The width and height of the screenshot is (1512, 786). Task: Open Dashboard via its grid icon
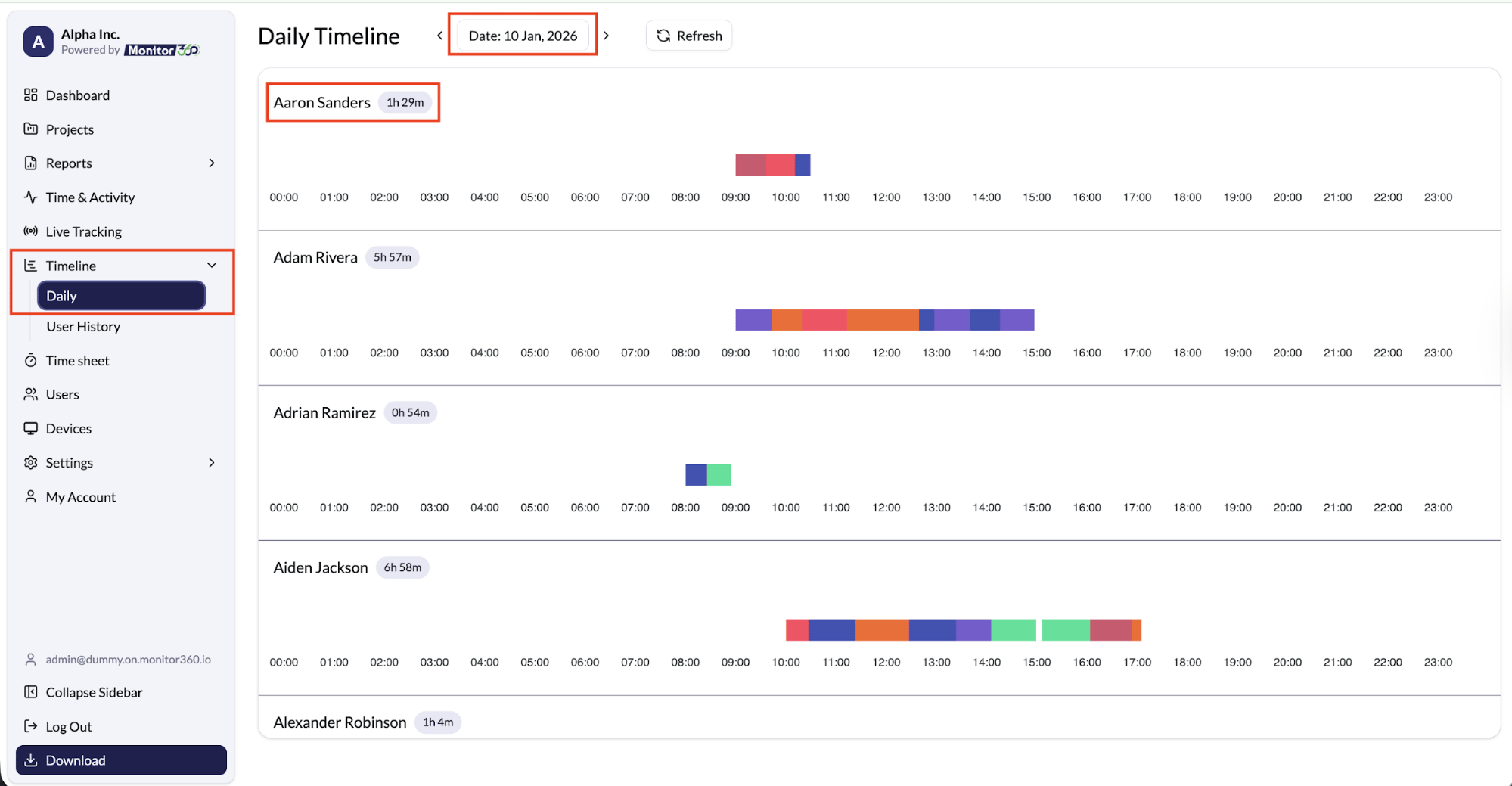[30, 95]
